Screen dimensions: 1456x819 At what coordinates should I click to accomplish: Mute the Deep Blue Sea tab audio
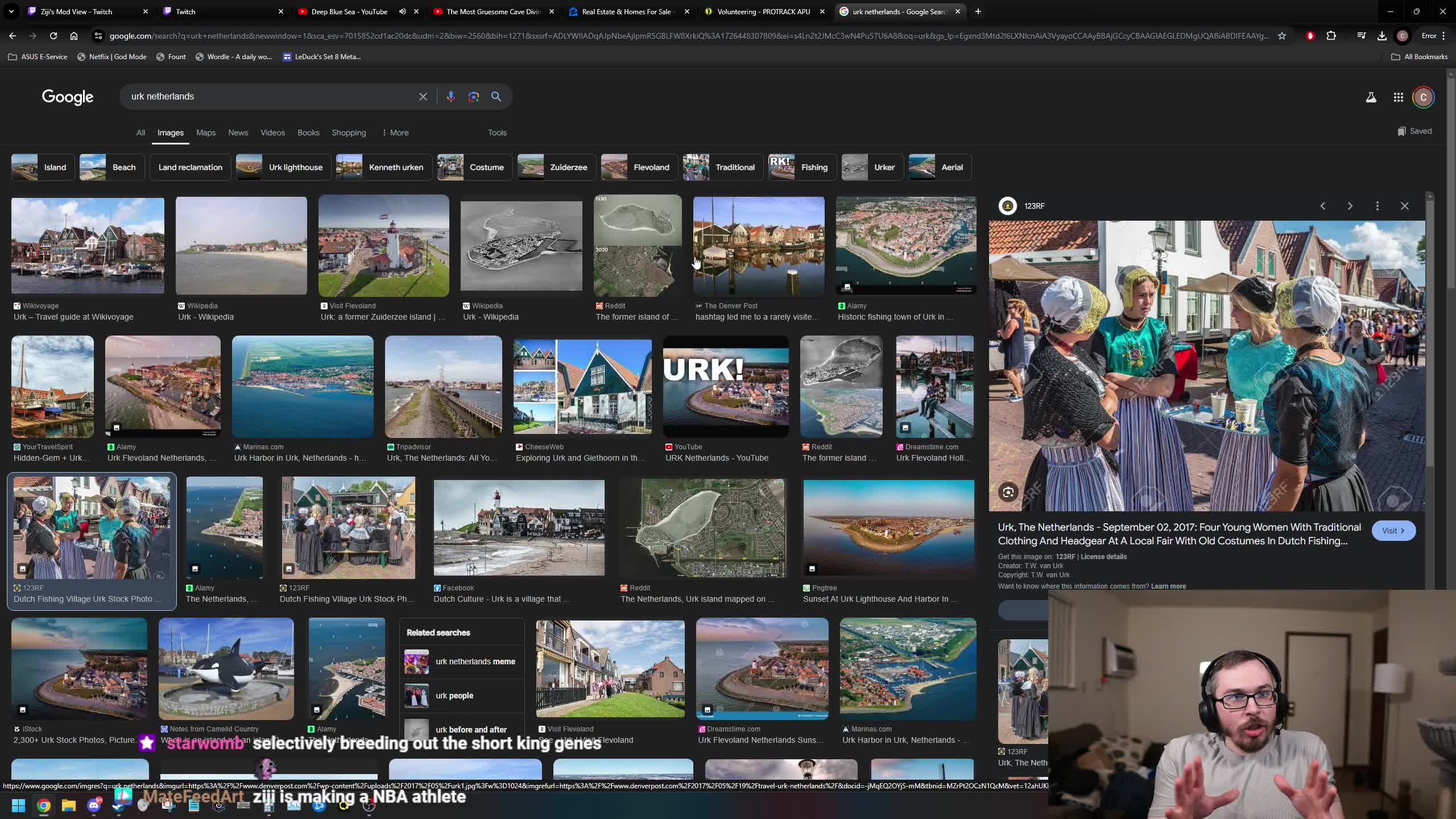click(x=403, y=11)
